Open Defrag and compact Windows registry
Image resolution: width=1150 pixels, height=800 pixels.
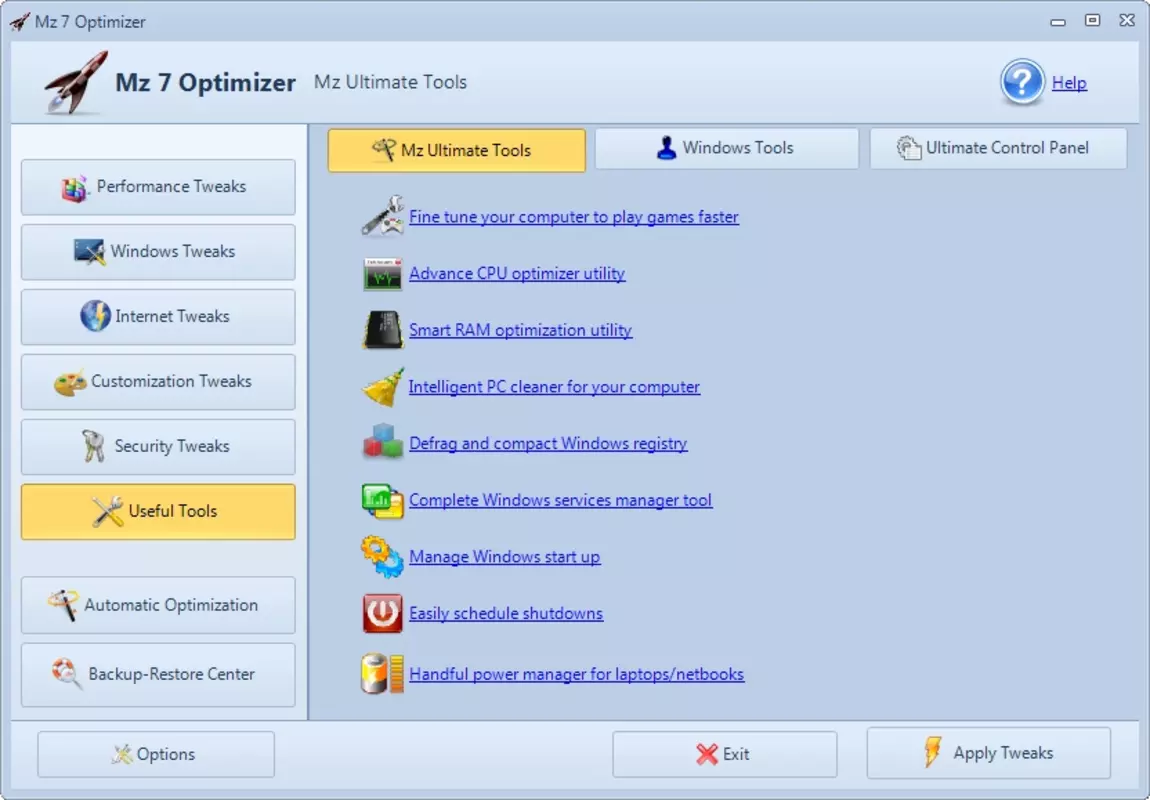pyautogui.click(x=548, y=444)
